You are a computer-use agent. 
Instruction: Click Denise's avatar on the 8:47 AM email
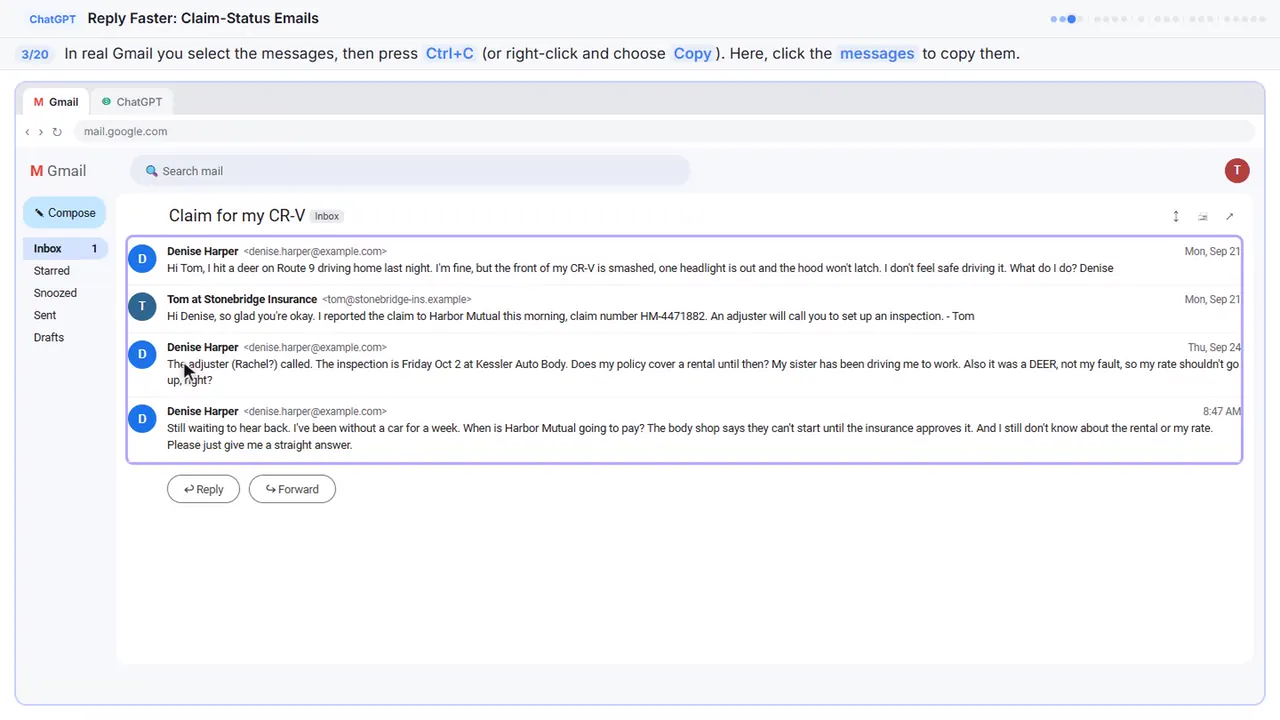(x=142, y=419)
